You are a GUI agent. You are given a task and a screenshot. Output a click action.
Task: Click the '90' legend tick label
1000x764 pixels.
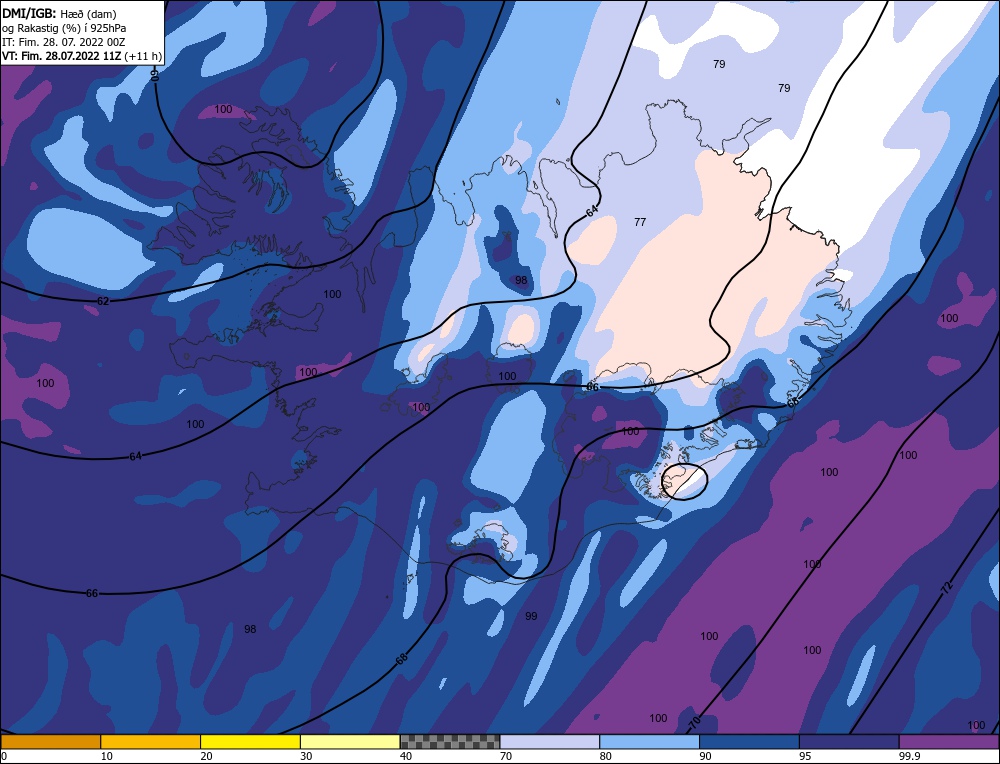tap(705, 756)
